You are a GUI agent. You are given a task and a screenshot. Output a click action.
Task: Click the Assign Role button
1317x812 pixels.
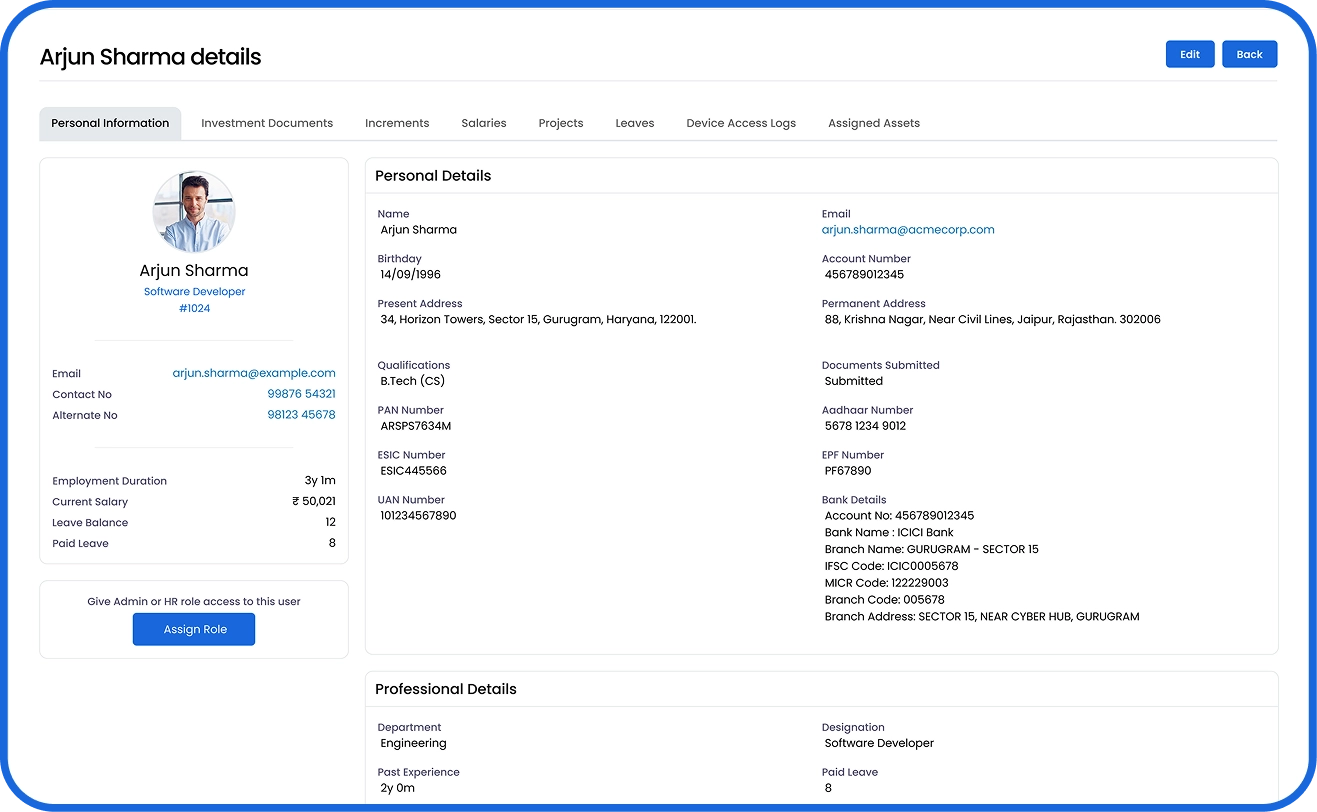[194, 629]
